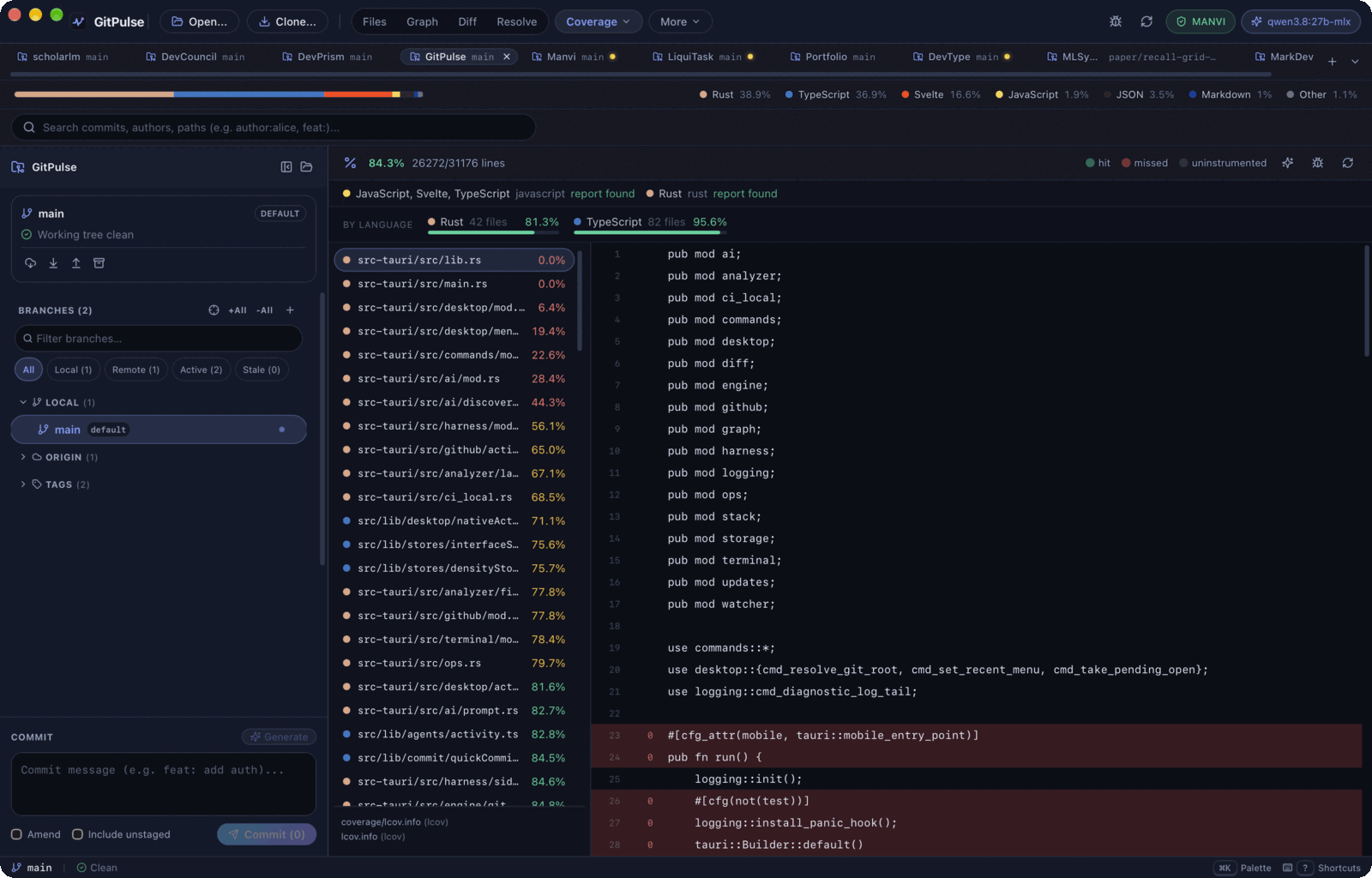Open the More dropdown menu

(680, 21)
